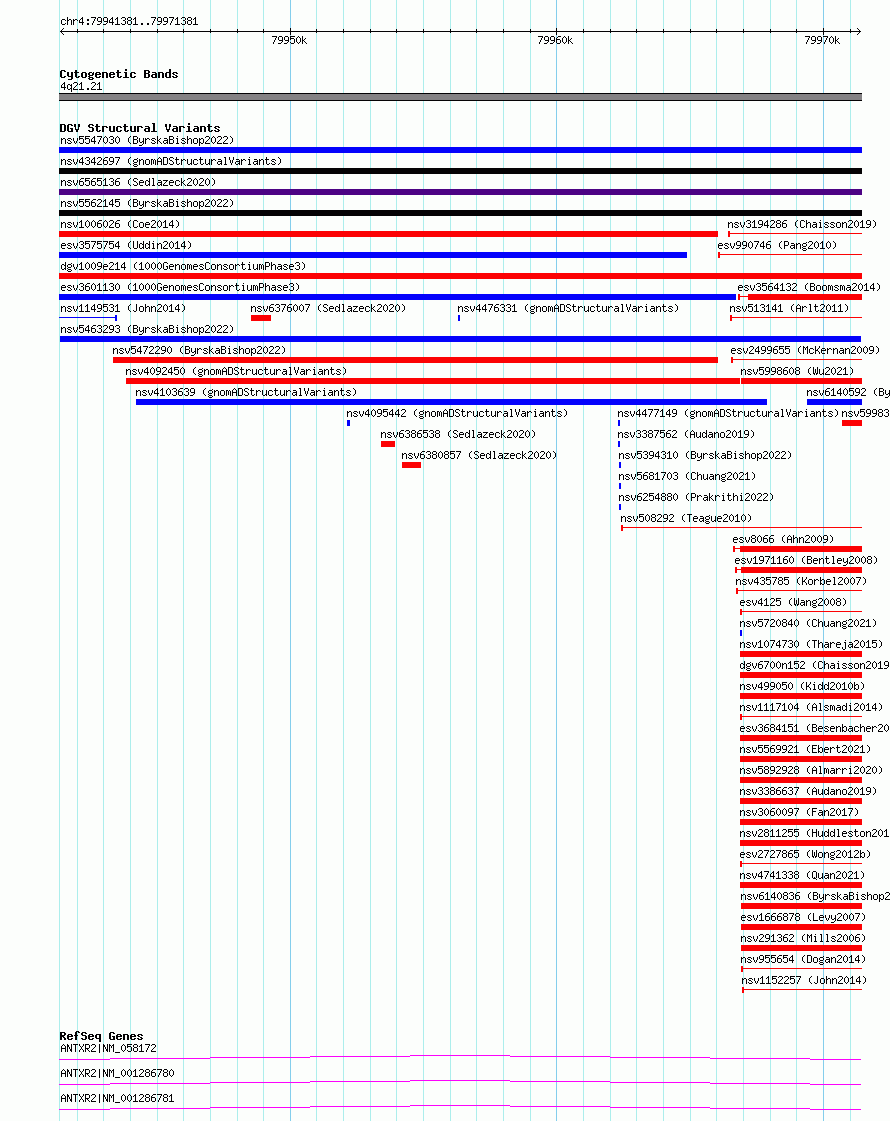Viewport: 890px width, 1121px height.
Task: Open esv990746 (Pang2010) variant
Action: [x=777, y=245]
